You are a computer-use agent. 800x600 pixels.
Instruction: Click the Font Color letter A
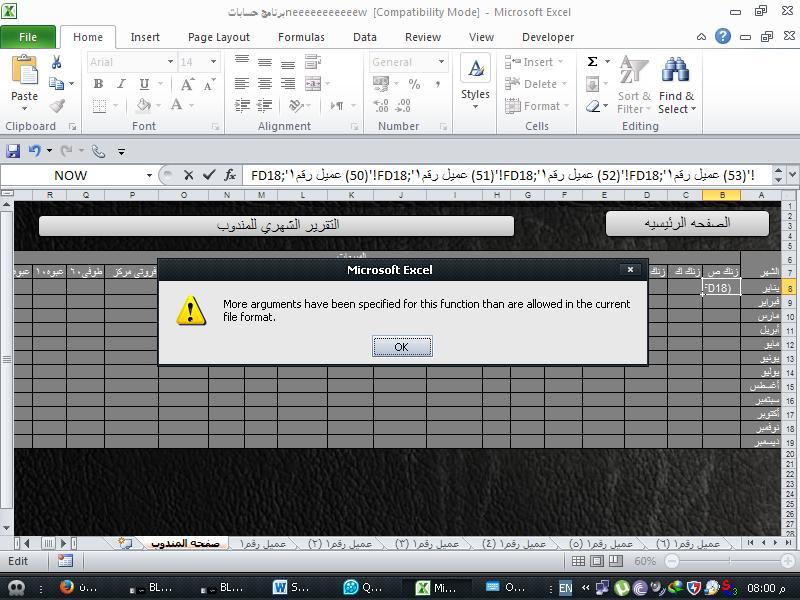coord(177,105)
